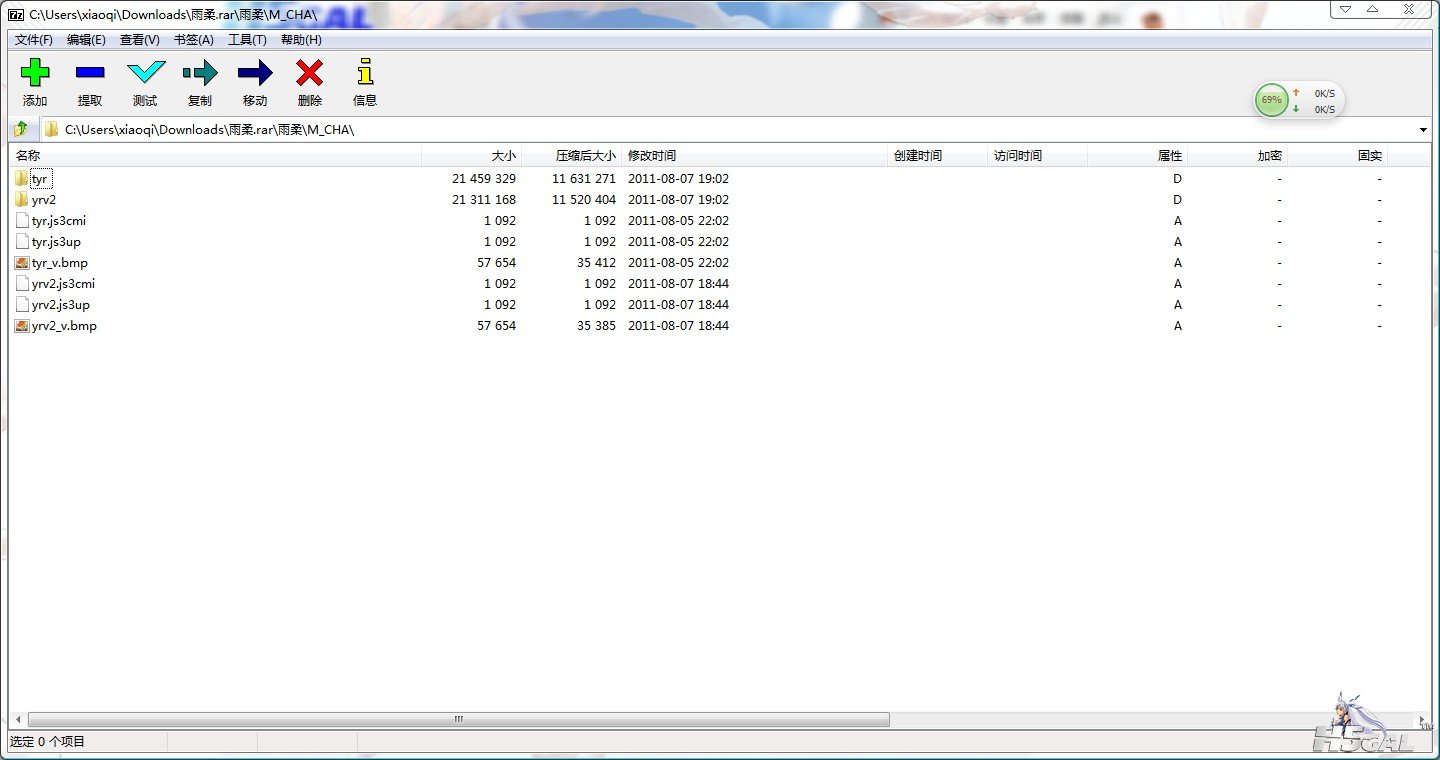Sort by 修改时间 column header
The height and width of the screenshot is (760, 1440).
[652, 156]
